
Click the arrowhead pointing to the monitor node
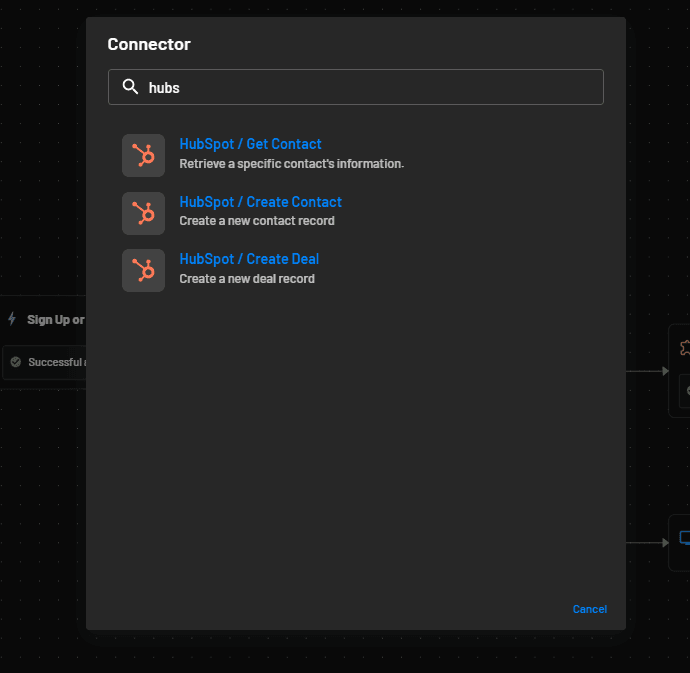tap(664, 543)
